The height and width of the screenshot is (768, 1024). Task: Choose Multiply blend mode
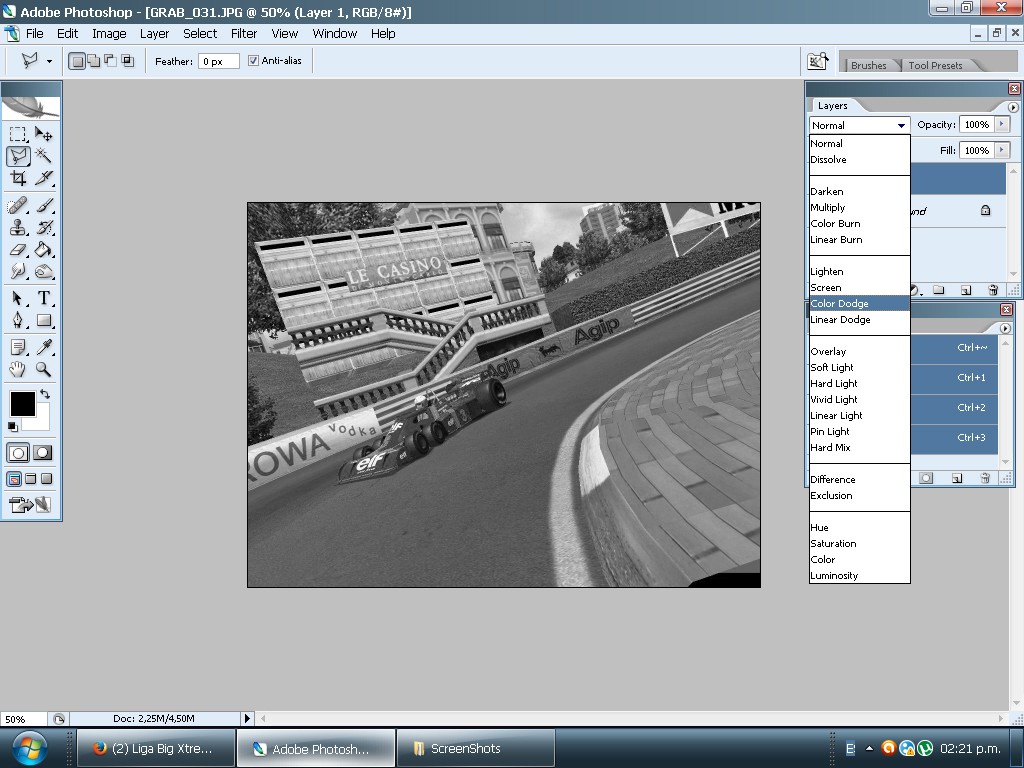(x=859, y=207)
